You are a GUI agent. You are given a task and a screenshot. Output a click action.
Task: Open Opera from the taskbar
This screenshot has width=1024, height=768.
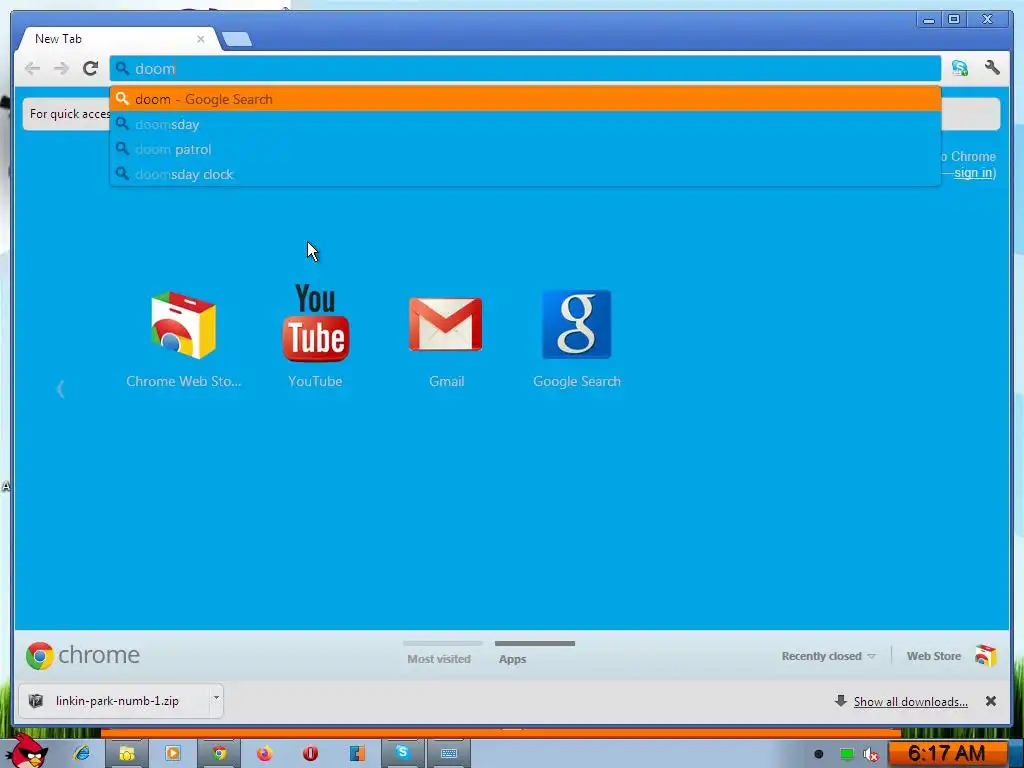[x=310, y=754]
